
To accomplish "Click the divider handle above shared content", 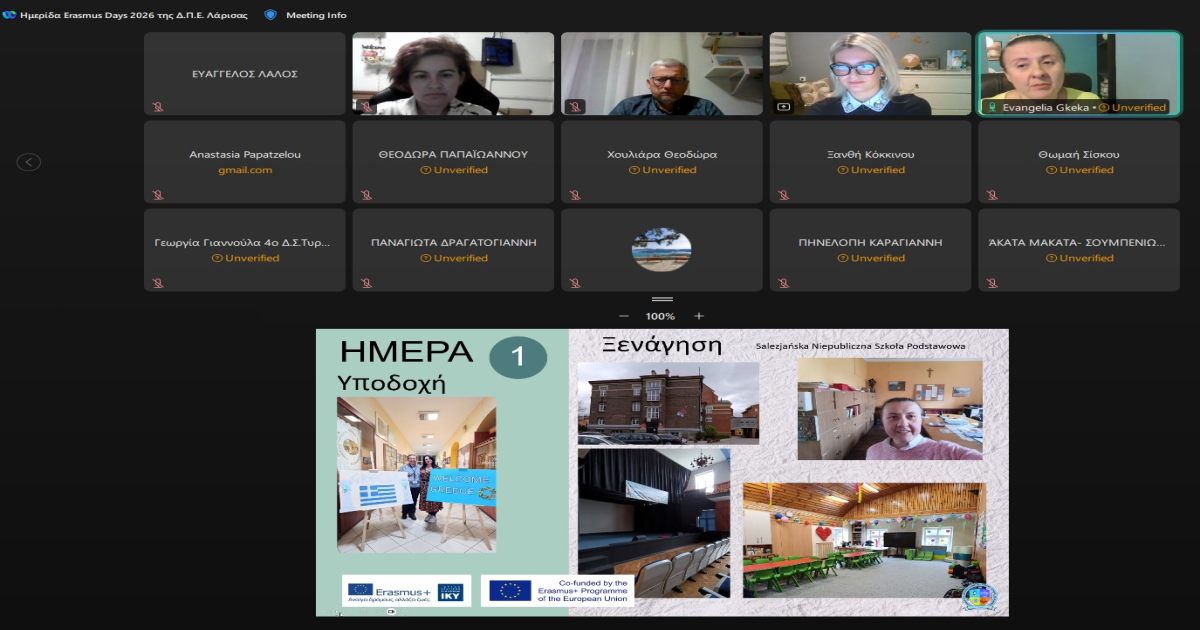I will click(661, 299).
